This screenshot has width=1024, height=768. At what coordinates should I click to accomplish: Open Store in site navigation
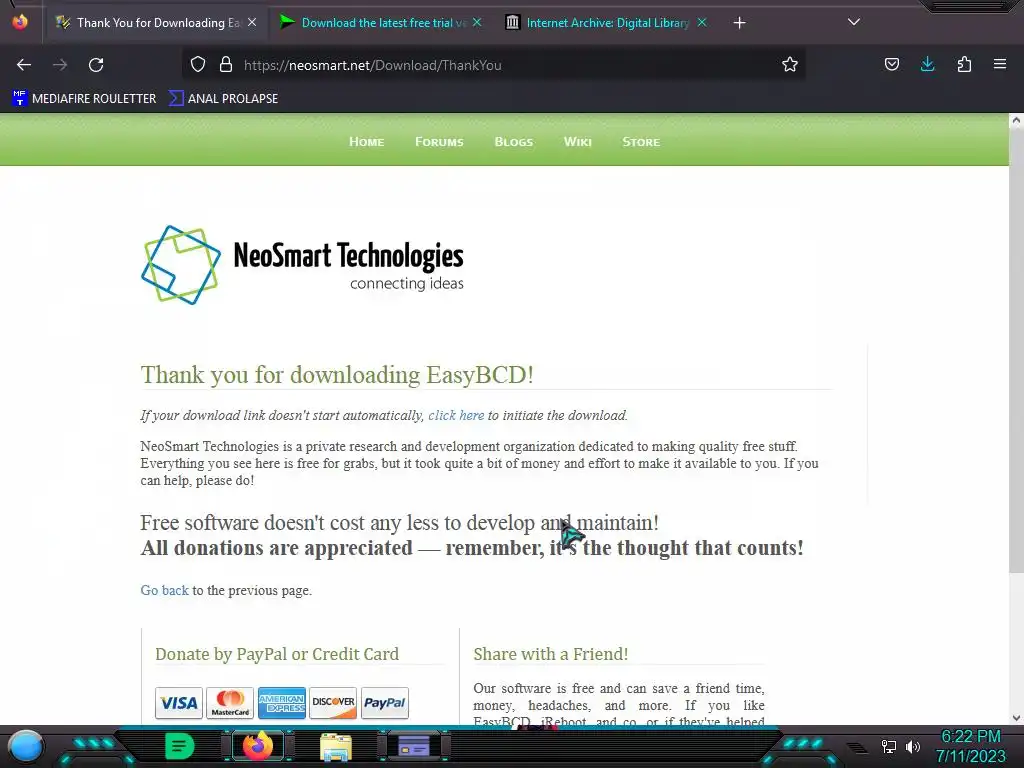point(641,142)
